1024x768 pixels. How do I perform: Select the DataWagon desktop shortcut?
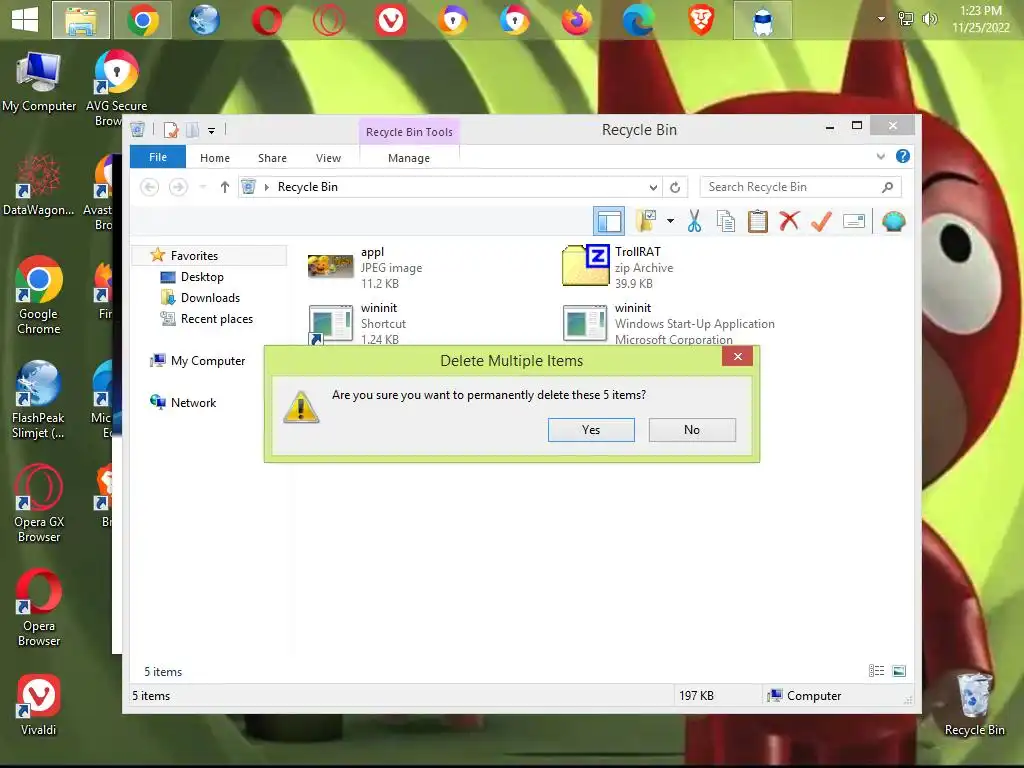39,185
